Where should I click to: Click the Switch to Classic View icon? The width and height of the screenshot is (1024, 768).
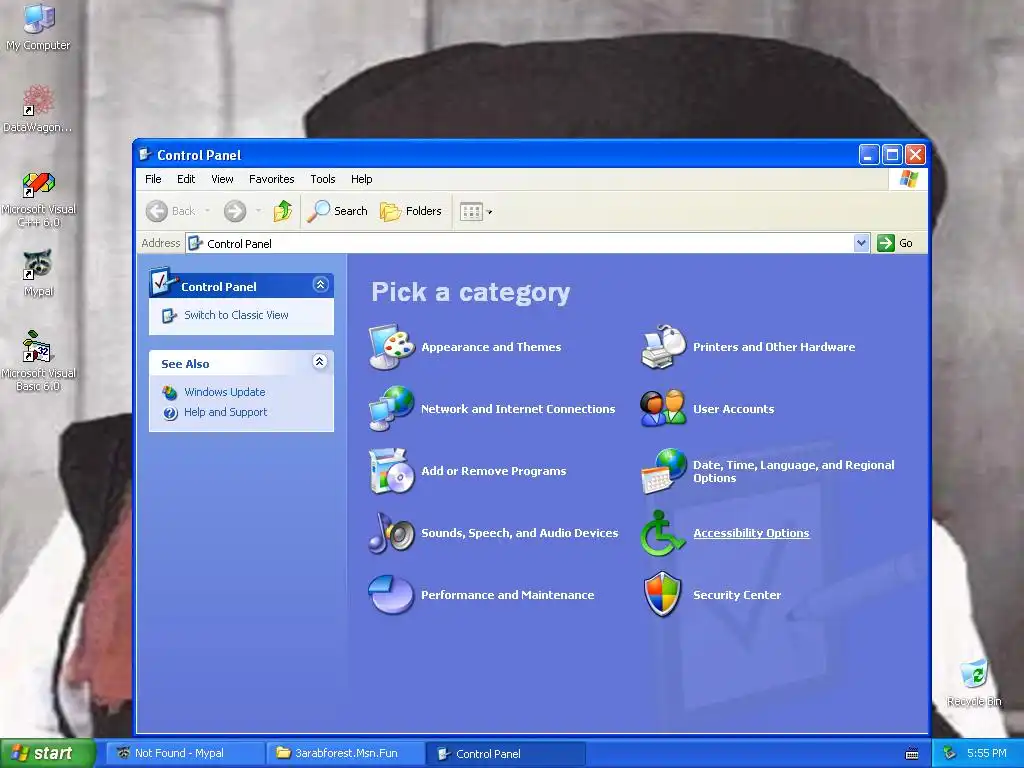click(x=169, y=315)
